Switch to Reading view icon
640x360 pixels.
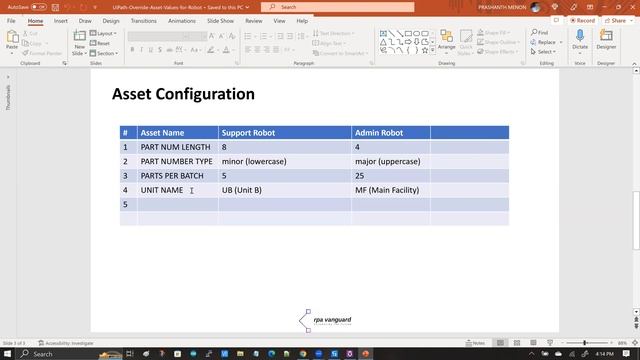click(533, 343)
